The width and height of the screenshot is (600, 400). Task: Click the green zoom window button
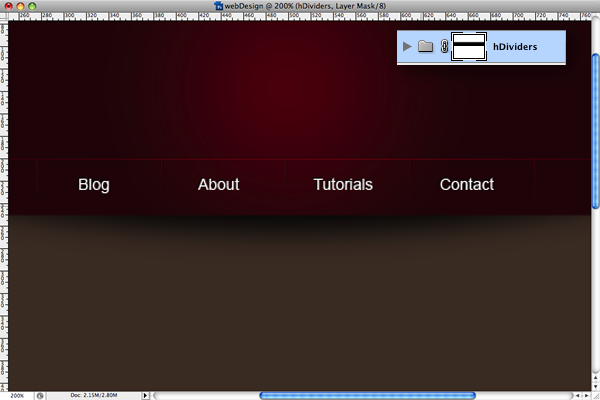(x=34, y=6)
